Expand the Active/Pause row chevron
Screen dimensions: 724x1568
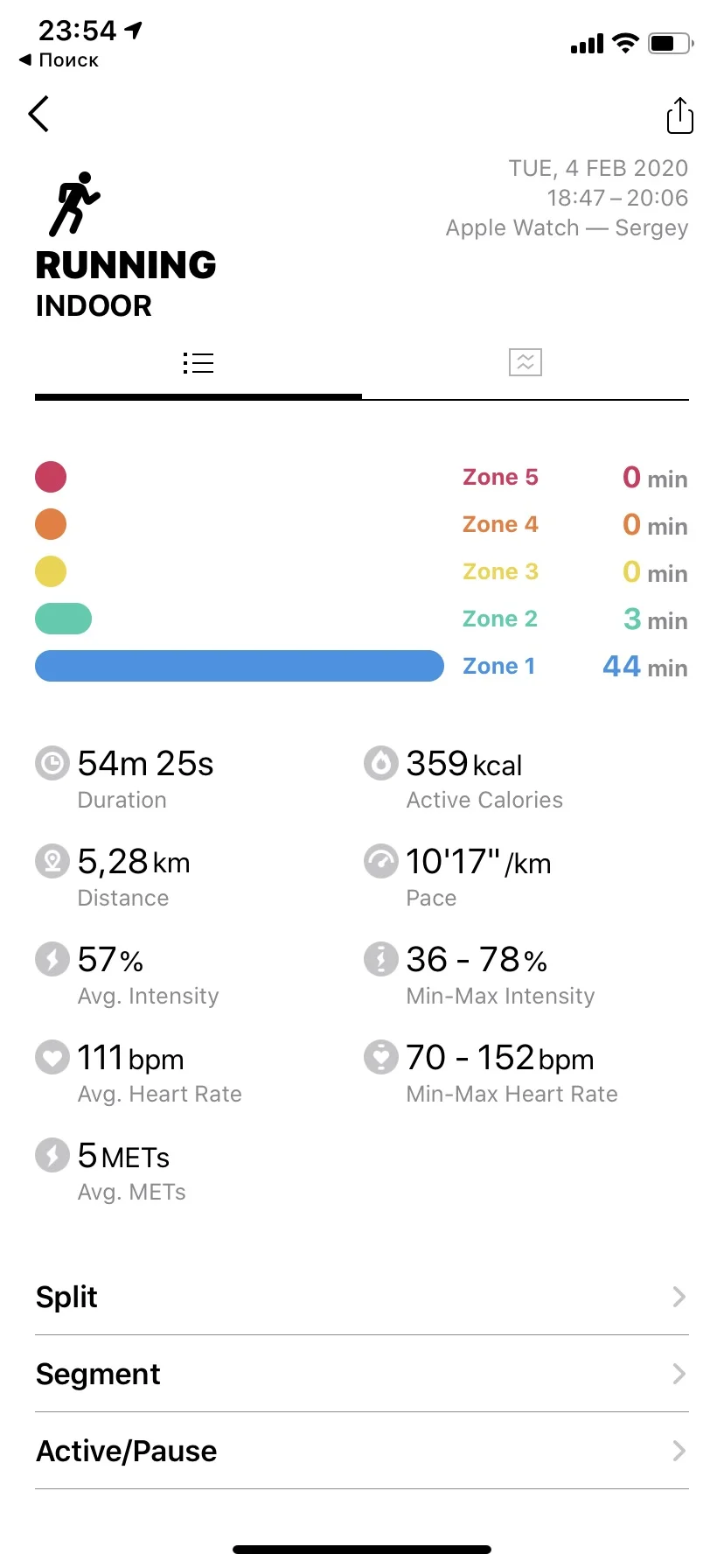coord(679,1451)
